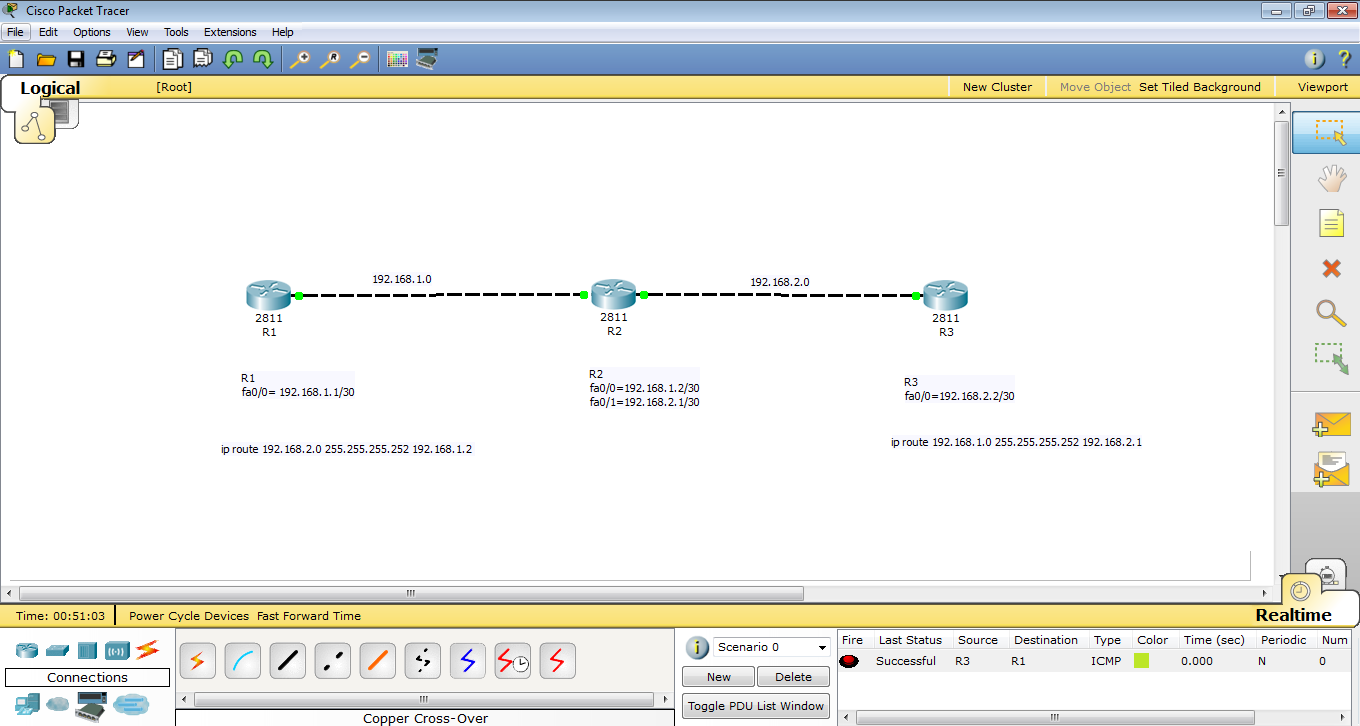Image resolution: width=1360 pixels, height=726 pixels.
Task: Pick the Delete tool from right sidebar
Action: 1330,268
